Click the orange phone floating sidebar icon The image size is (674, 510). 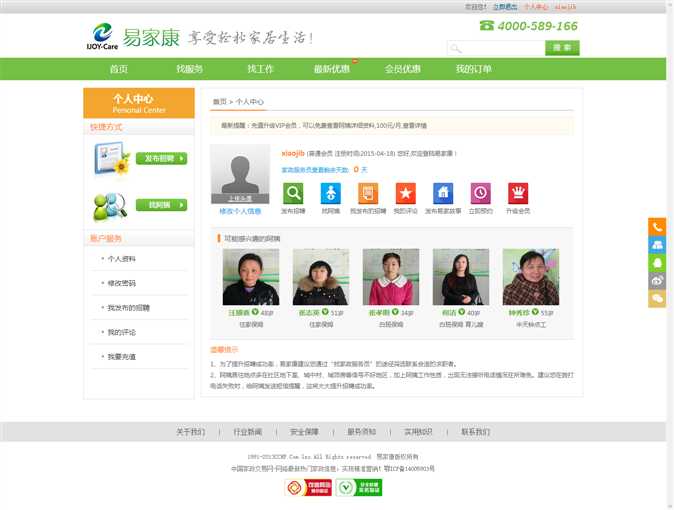tap(657, 227)
